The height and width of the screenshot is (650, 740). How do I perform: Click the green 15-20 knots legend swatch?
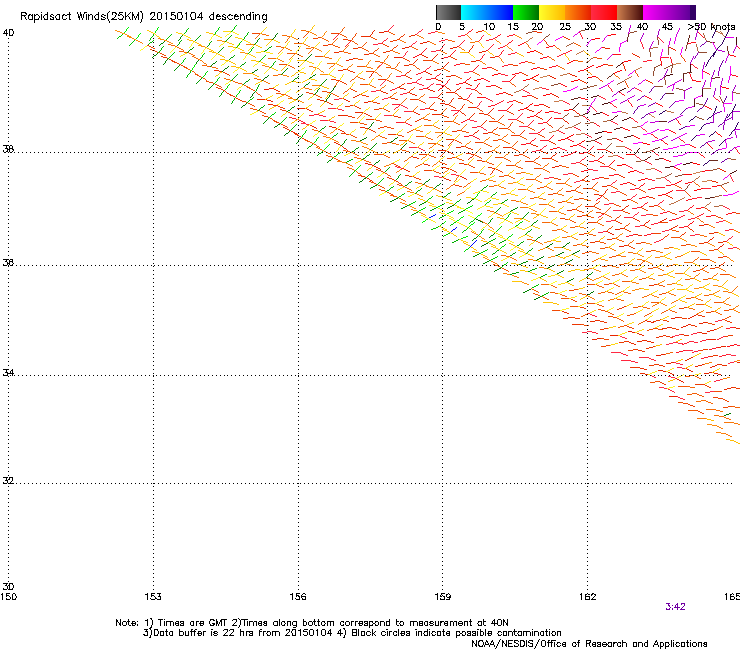click(x=526, y=12)
